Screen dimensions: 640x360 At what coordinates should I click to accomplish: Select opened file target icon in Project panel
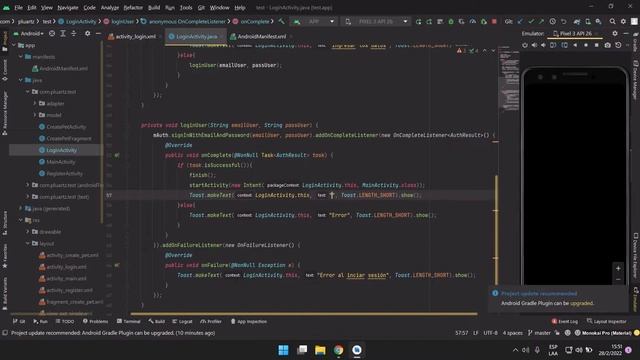[52, 33]
